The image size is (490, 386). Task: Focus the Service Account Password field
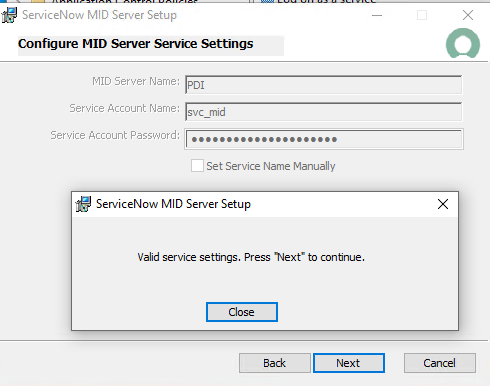click(x=324, y=139)
